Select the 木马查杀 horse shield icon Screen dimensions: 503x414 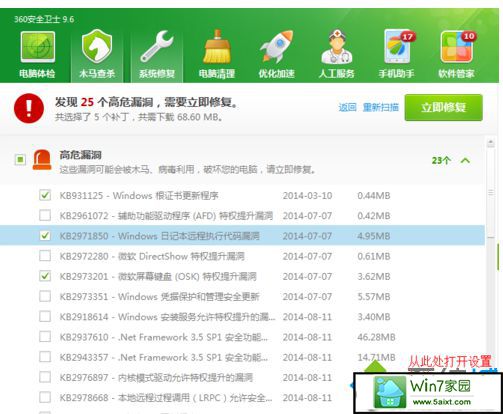click(97, 46)
